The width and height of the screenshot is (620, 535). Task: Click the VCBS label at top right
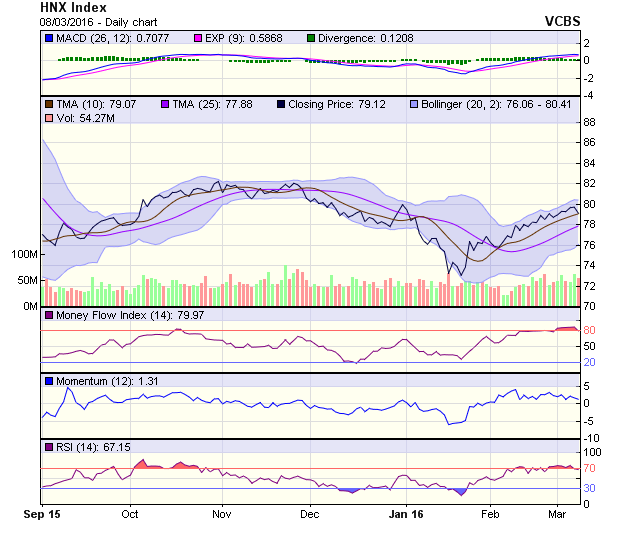(x=563, y=20)
